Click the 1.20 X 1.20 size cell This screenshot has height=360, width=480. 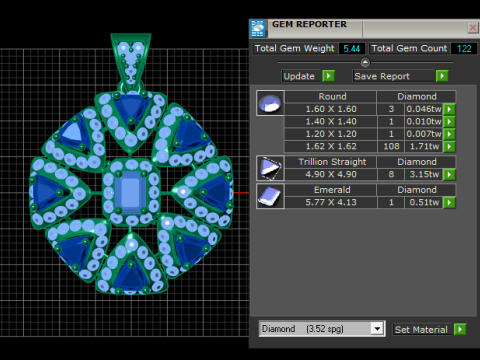[331, 134]
